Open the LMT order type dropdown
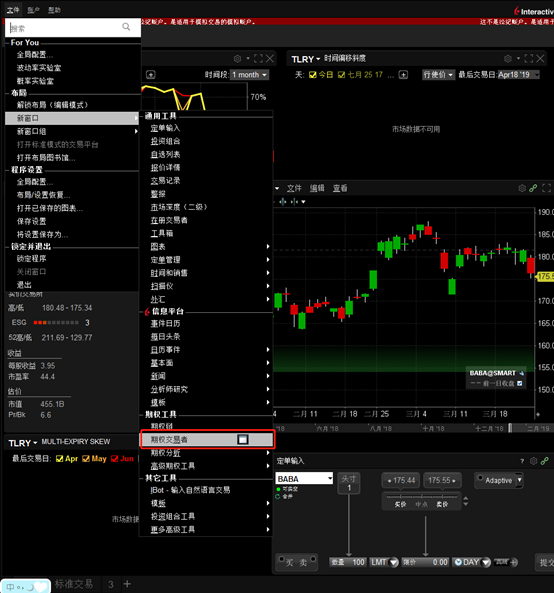 [x=384, y=562]
